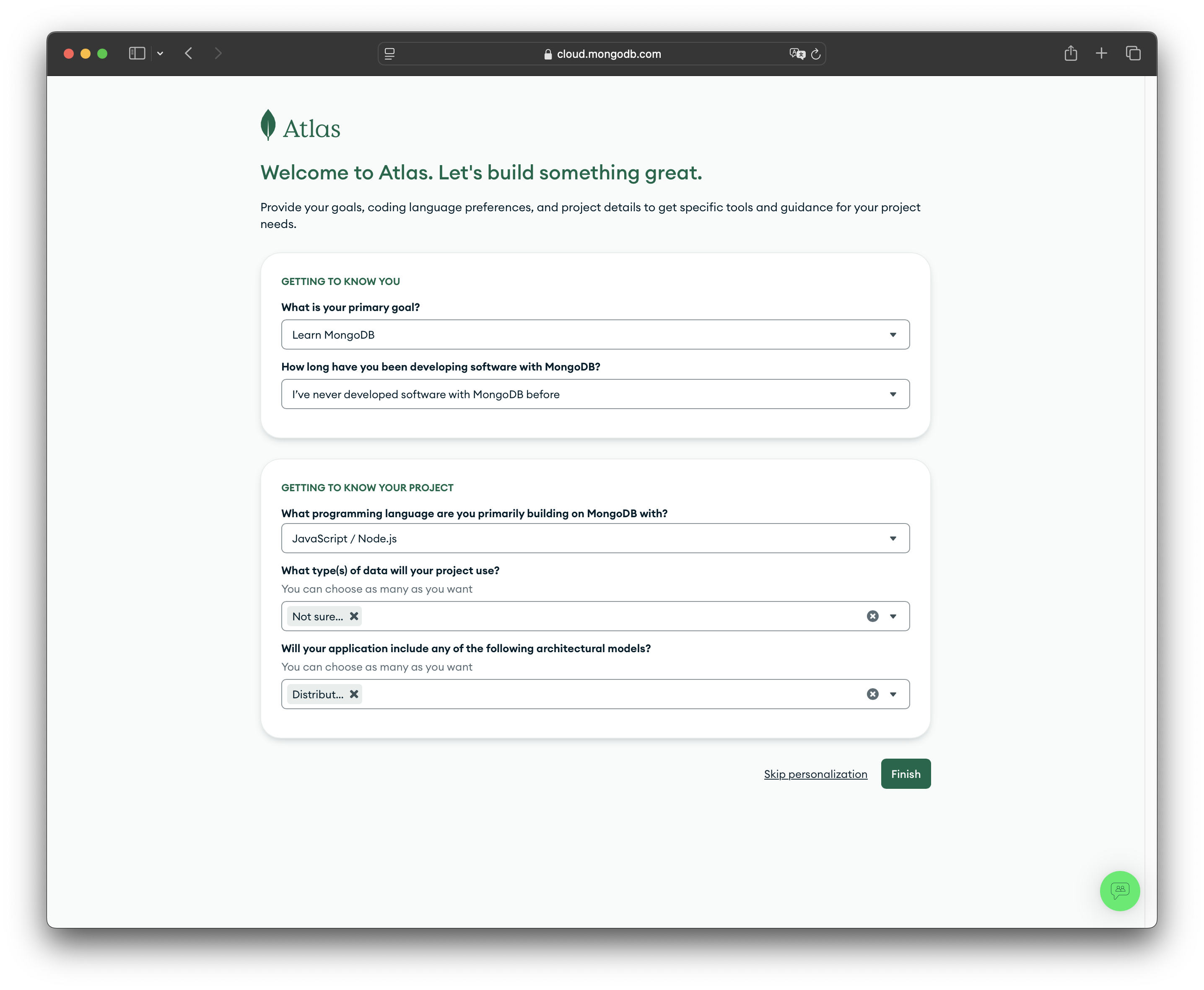Image resolution: width=1204 pixels, height=990 pixels.
Task: Click the Share icon in toolbar
Action: pyautogui.click(x=1071, y=54)
